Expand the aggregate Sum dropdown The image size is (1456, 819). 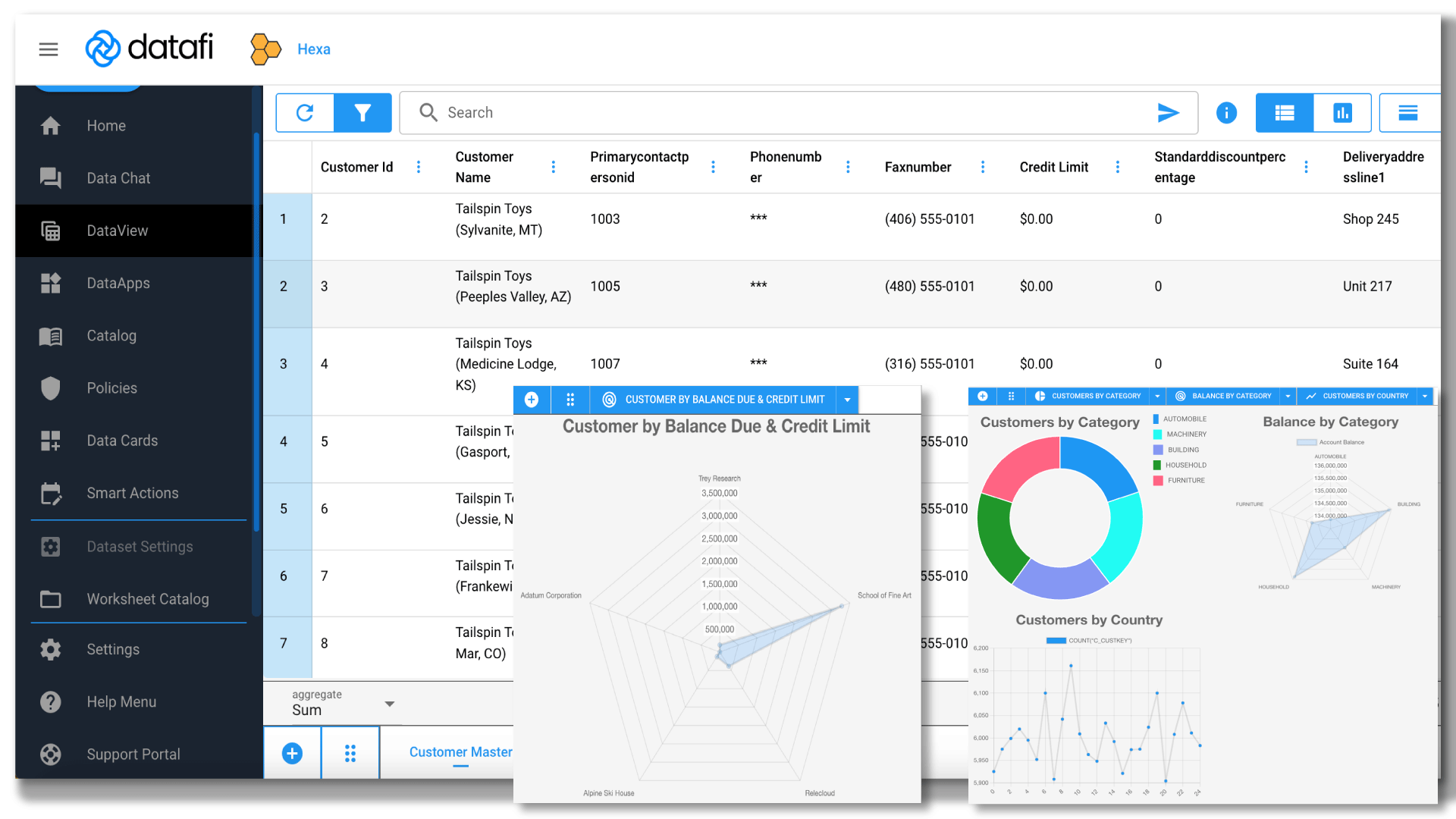coord(389,704)
